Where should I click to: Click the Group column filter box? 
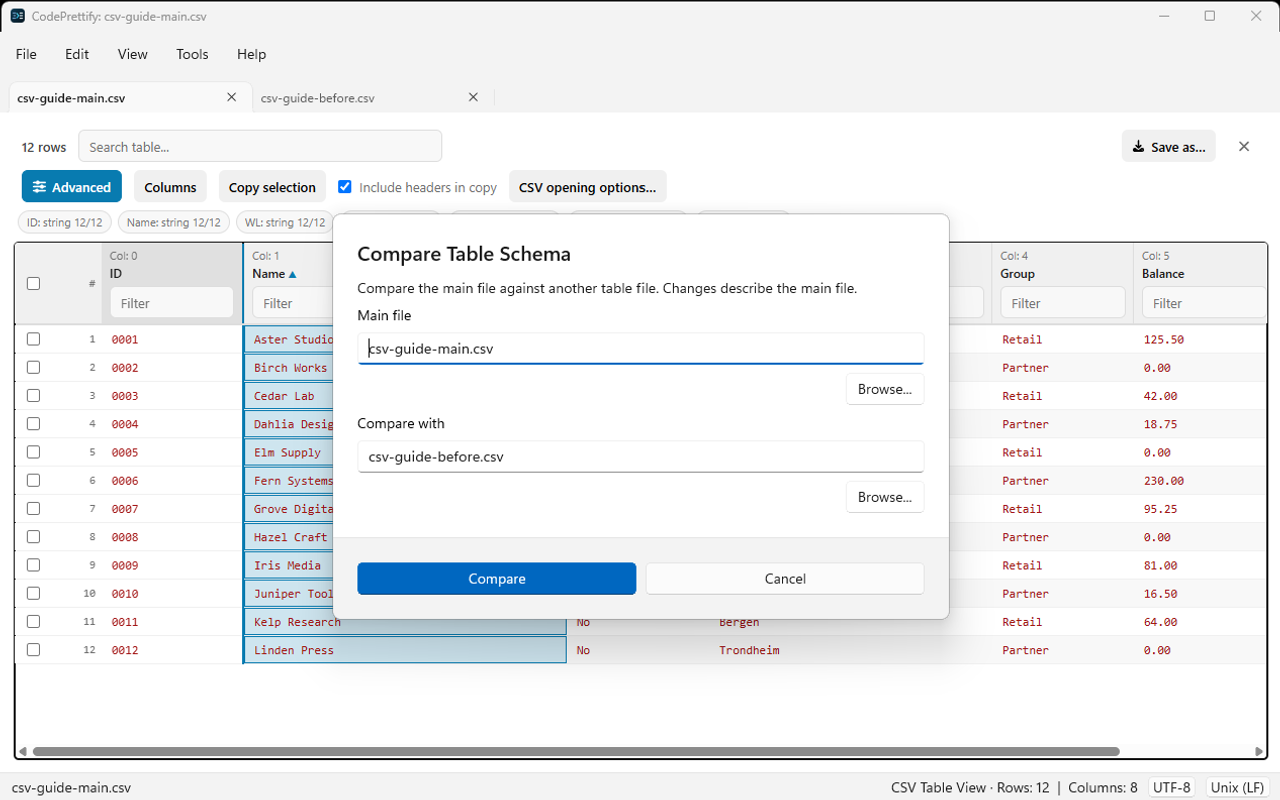tap(1062, 303)
